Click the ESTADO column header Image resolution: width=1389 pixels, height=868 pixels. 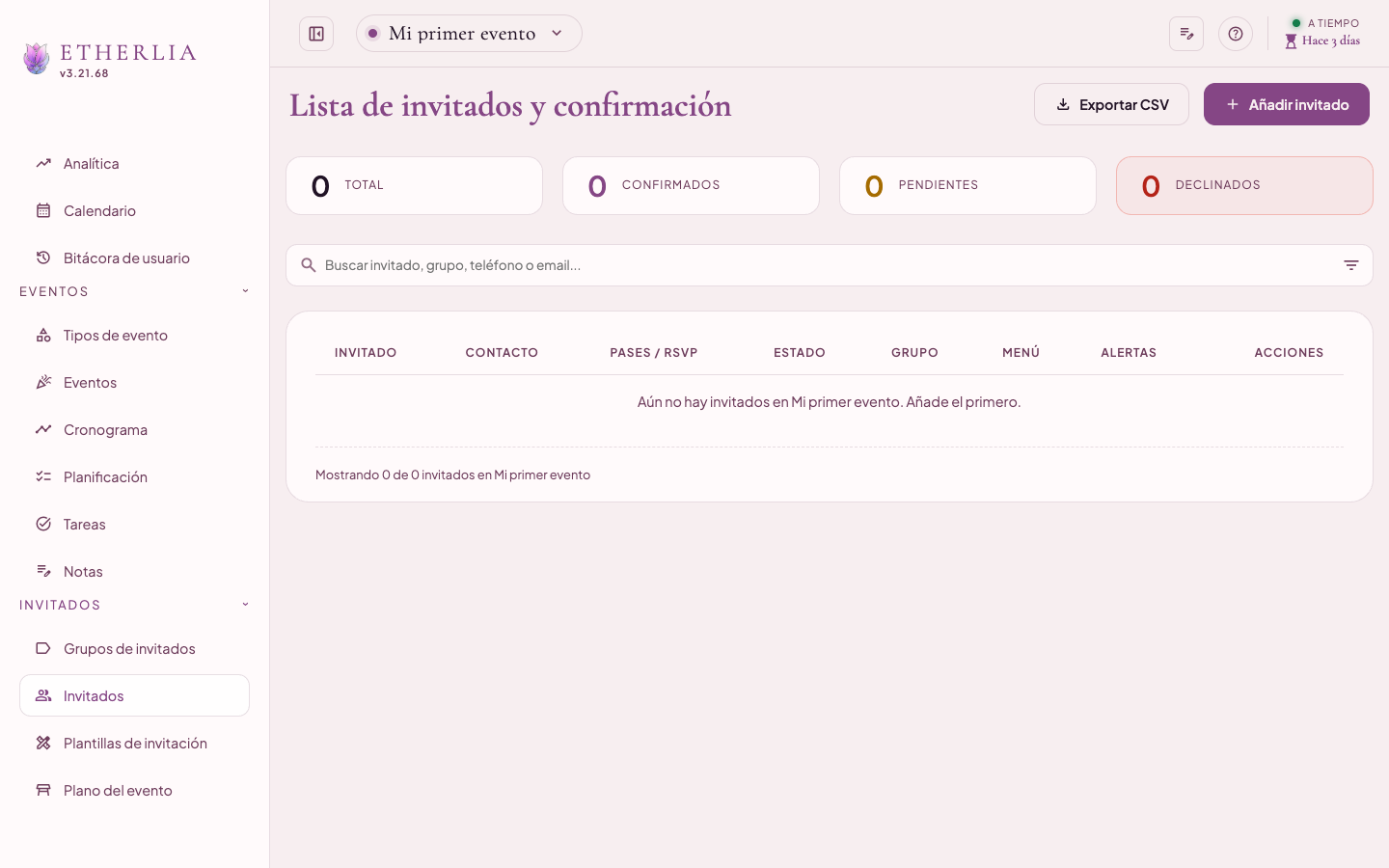pyautogui.click(x=800, y=353)
